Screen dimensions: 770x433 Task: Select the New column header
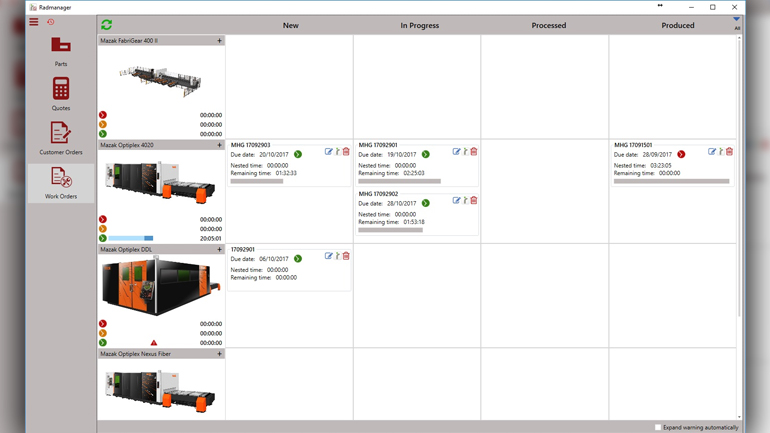point(290,26)
